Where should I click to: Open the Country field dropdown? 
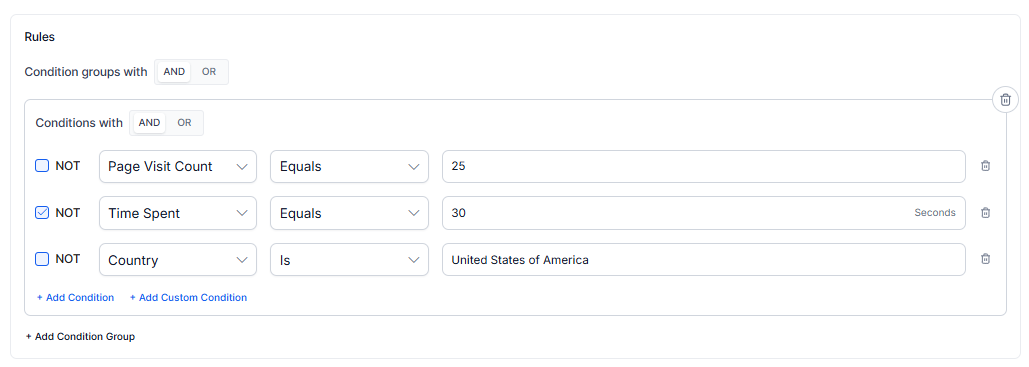point(178,260)
